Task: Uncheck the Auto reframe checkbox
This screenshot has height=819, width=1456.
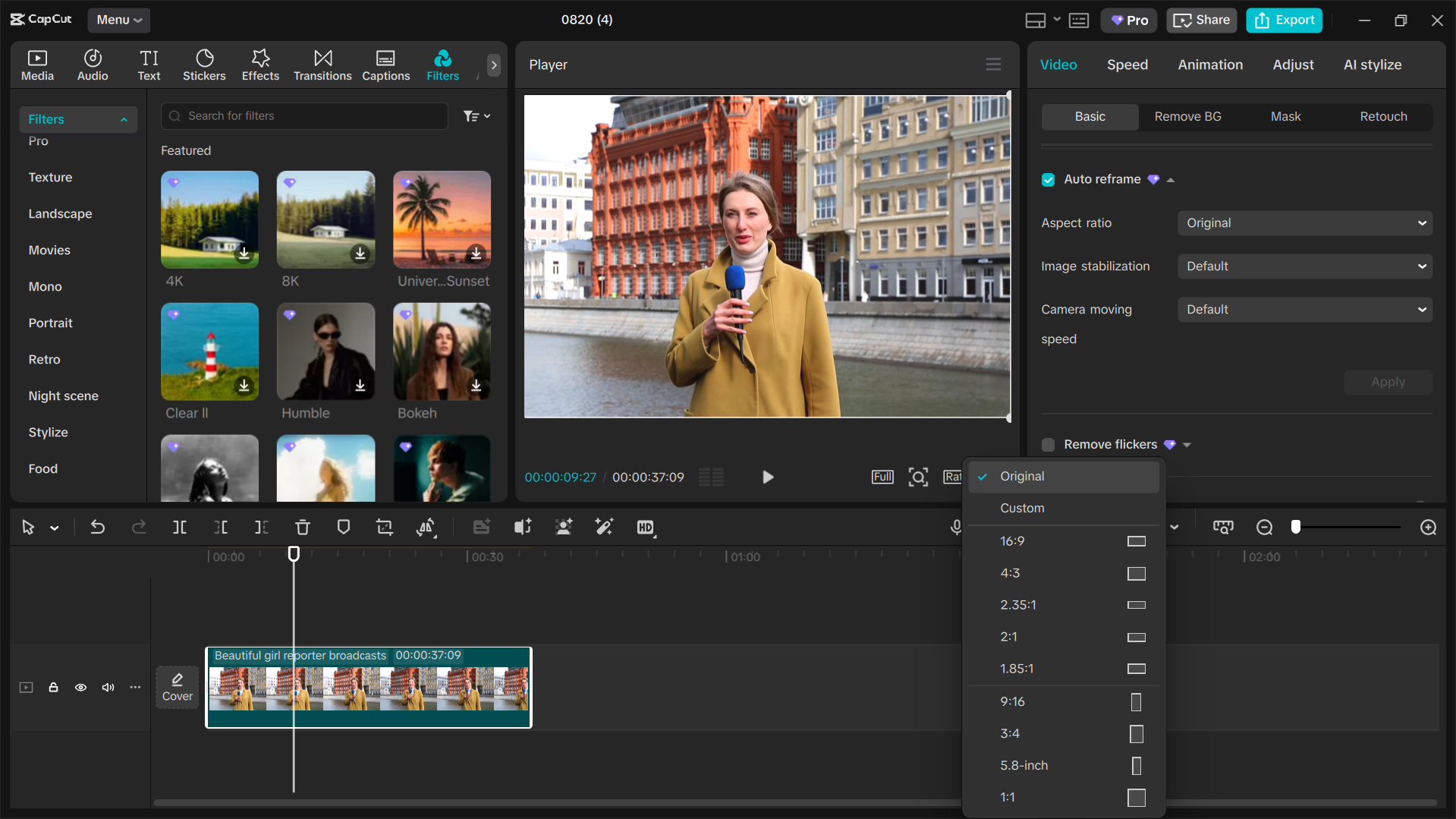Action: coord(1048,180)
